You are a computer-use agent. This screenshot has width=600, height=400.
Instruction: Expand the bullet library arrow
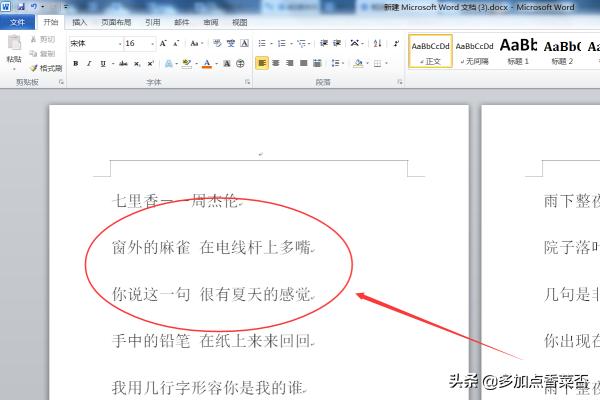(271, 44)
